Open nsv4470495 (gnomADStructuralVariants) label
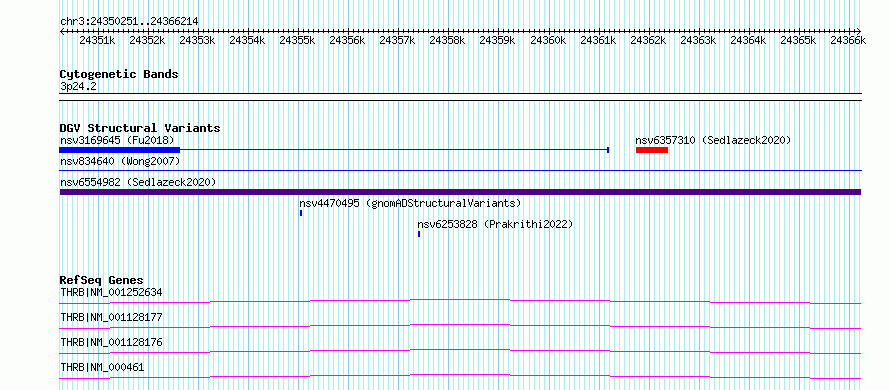Screen dimensions: 890x390 [410, 203]
